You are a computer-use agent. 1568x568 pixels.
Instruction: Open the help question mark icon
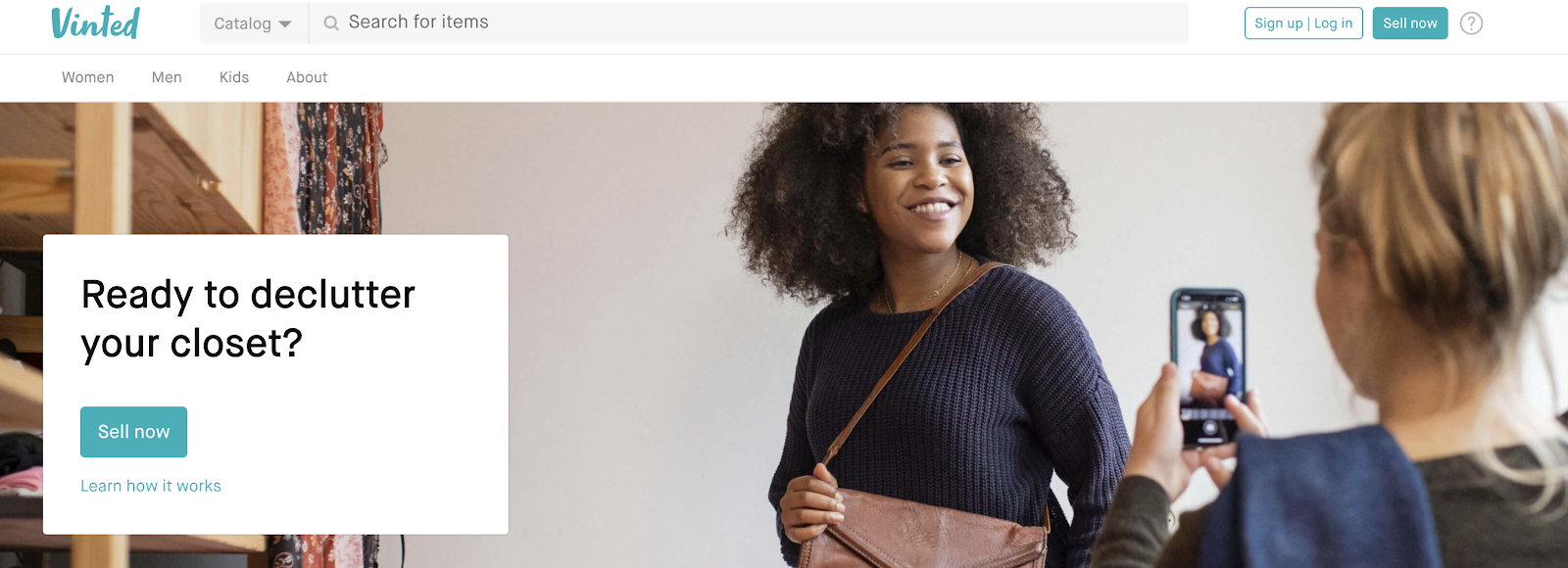coord(1471,24)
